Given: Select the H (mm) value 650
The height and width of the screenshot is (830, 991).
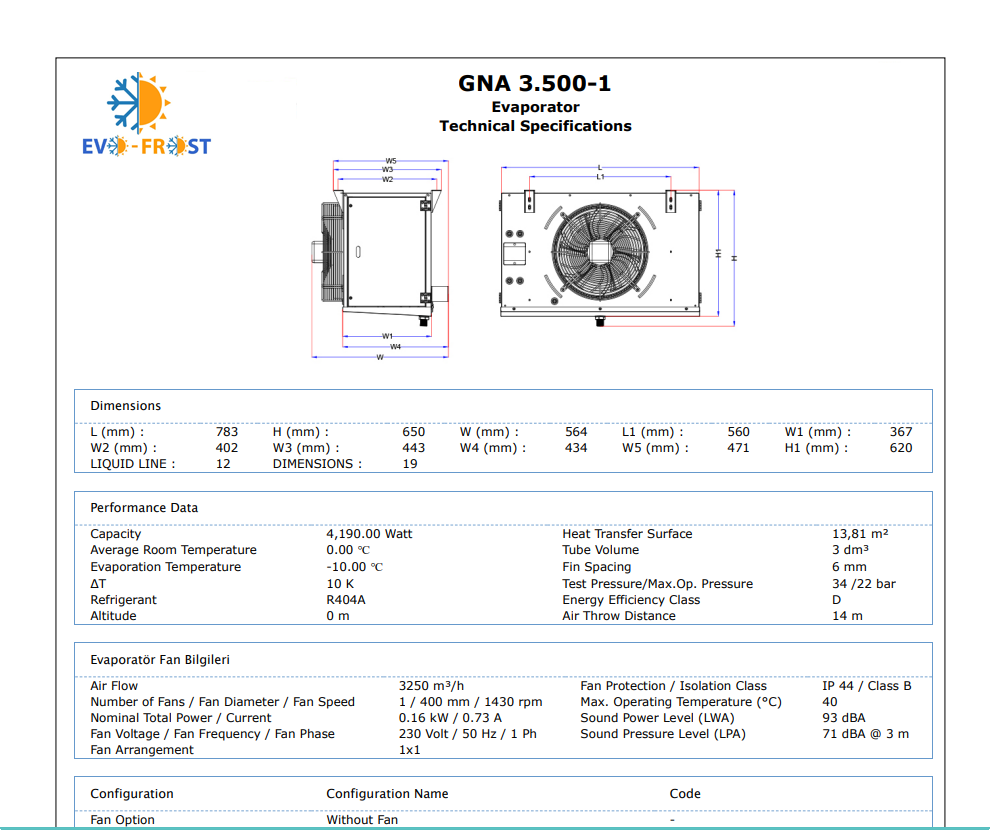Looking at the screenshot, I should click(413, 432).
